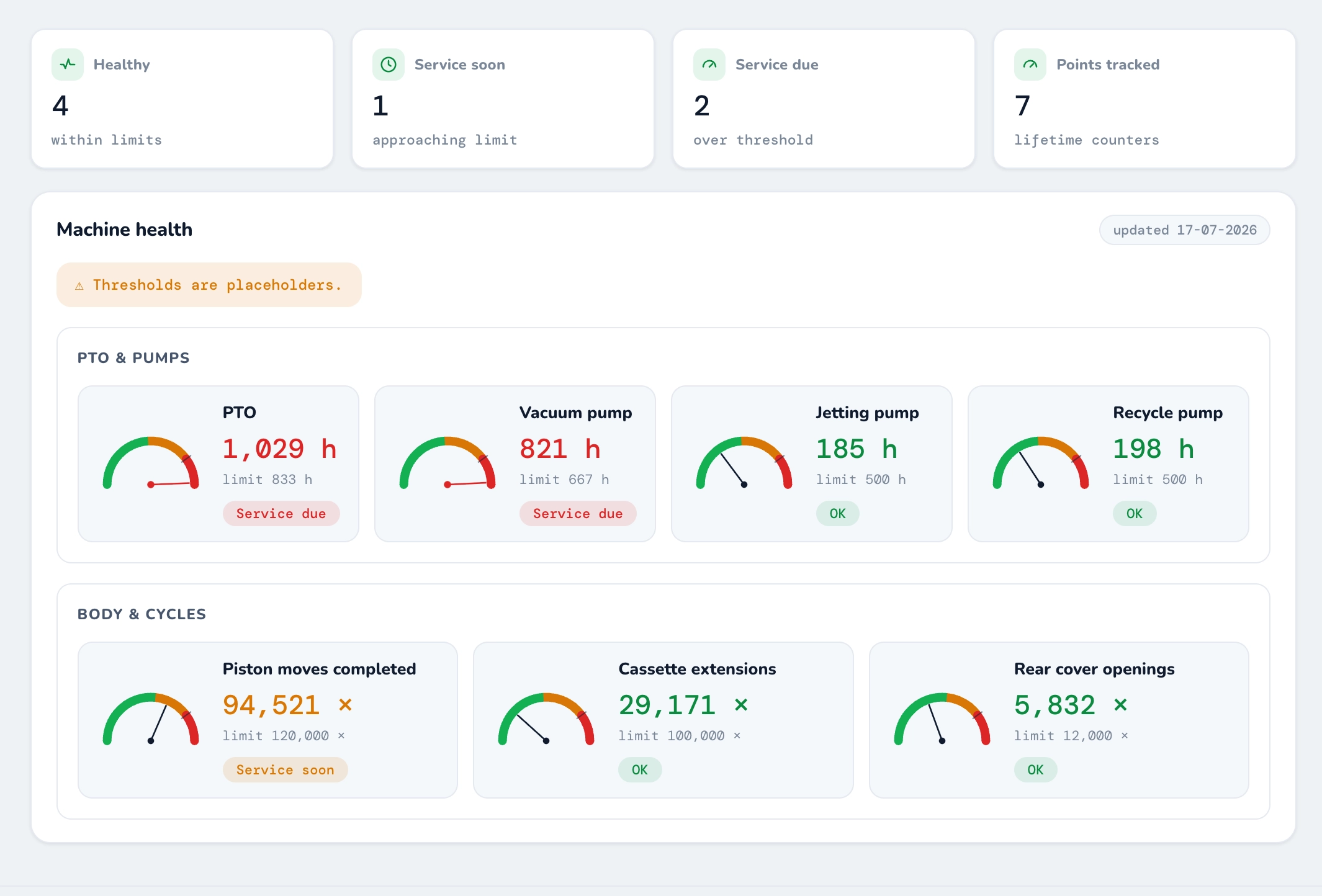1322x896 pixels.
Task: Click the Piston moves completed gauge
Action: click(151, 719)
